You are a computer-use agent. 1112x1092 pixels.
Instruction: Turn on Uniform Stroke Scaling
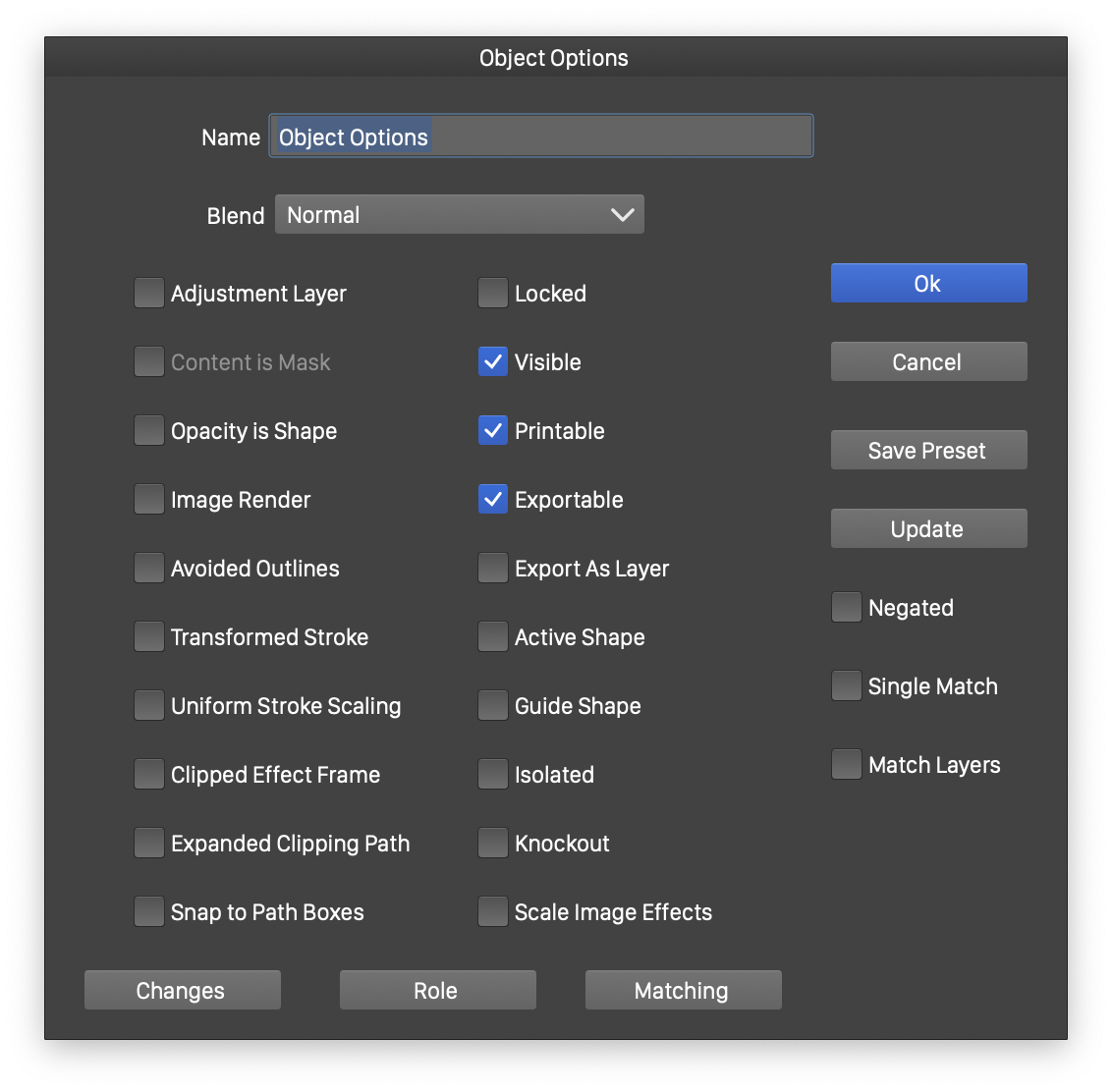(x=149, y=706)
